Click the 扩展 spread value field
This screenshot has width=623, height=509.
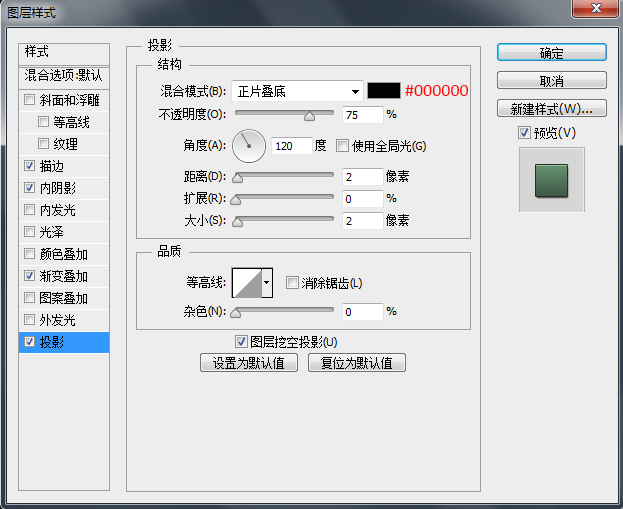click(x=363, y=199)
